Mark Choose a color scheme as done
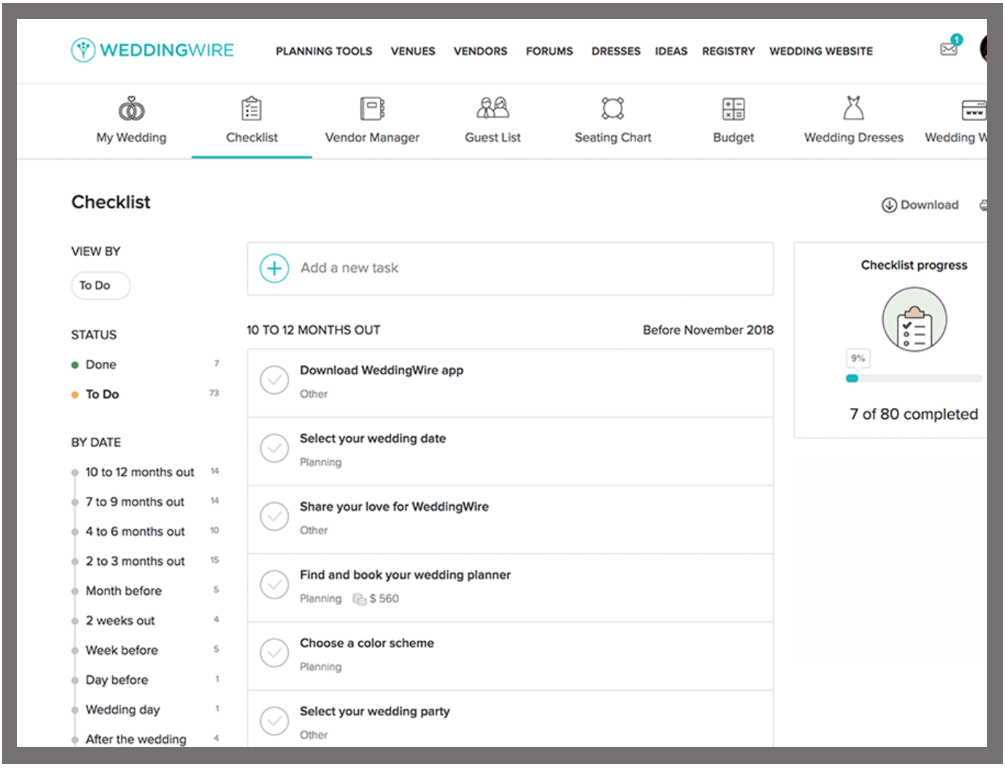Screen dimensions: 1005x768 pyautogui.click(x=274, y=653)
